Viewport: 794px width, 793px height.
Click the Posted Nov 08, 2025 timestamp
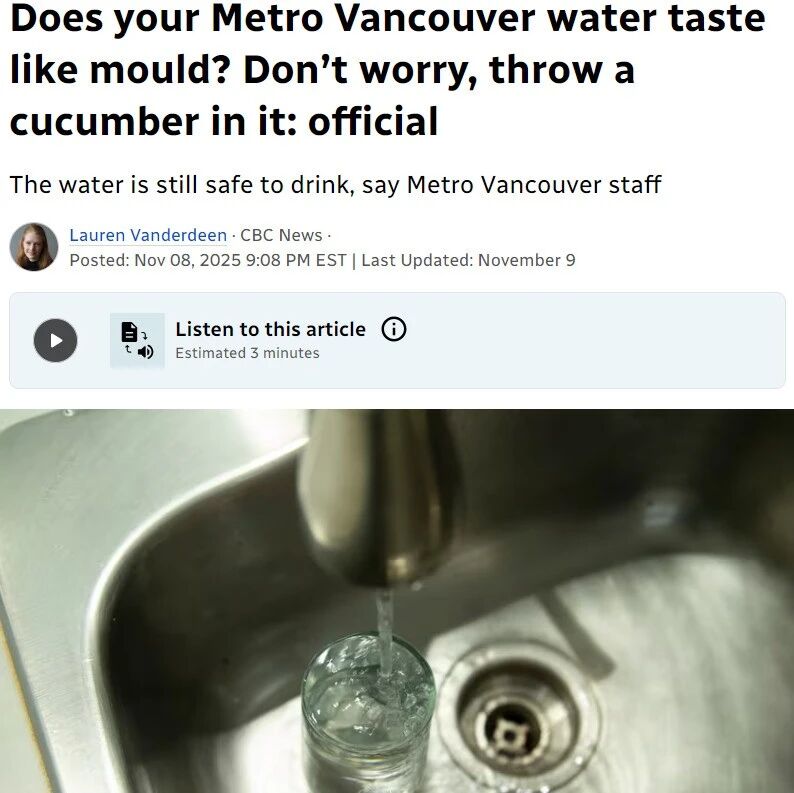[208, 260]
